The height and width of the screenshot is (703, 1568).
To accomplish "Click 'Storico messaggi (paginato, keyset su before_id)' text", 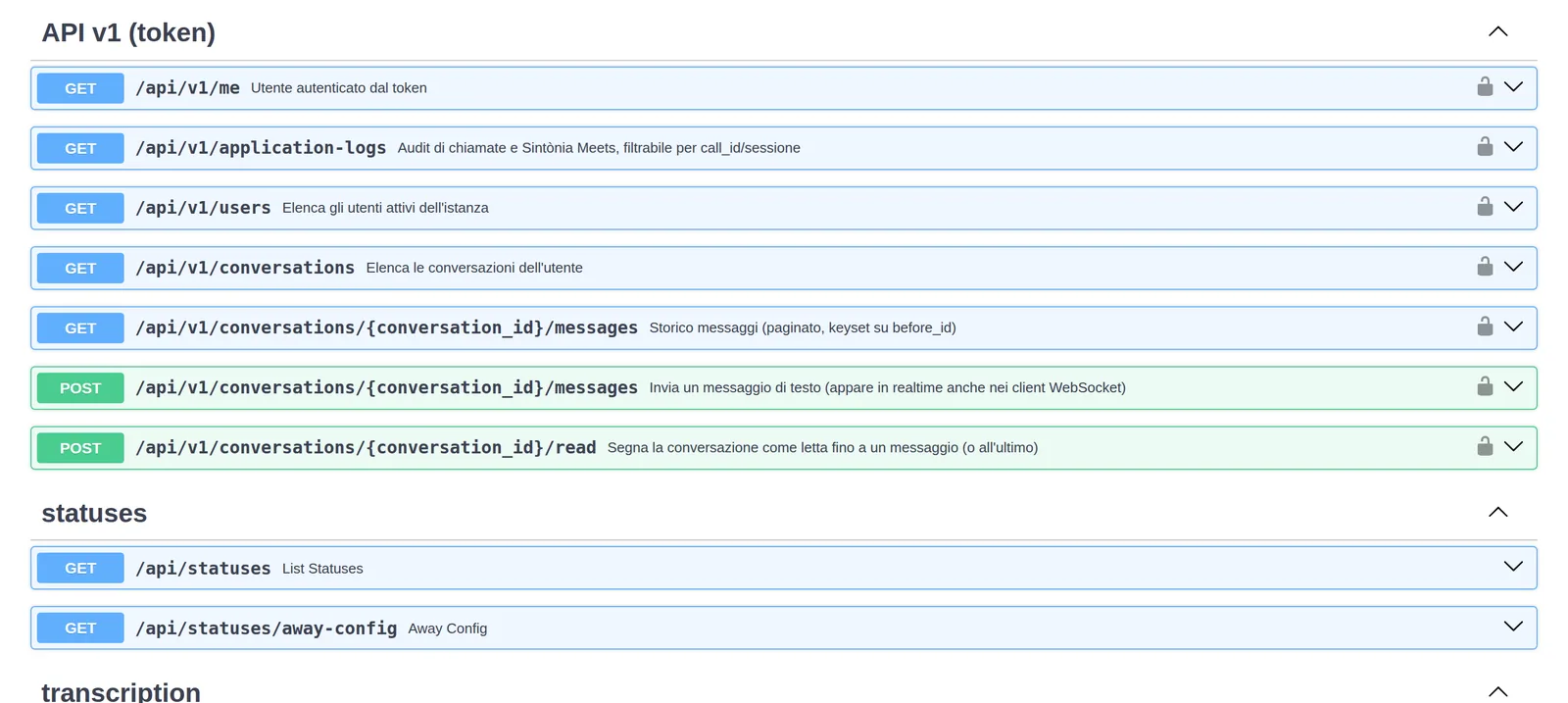I will pyautogui.click(x=803, y=327).
